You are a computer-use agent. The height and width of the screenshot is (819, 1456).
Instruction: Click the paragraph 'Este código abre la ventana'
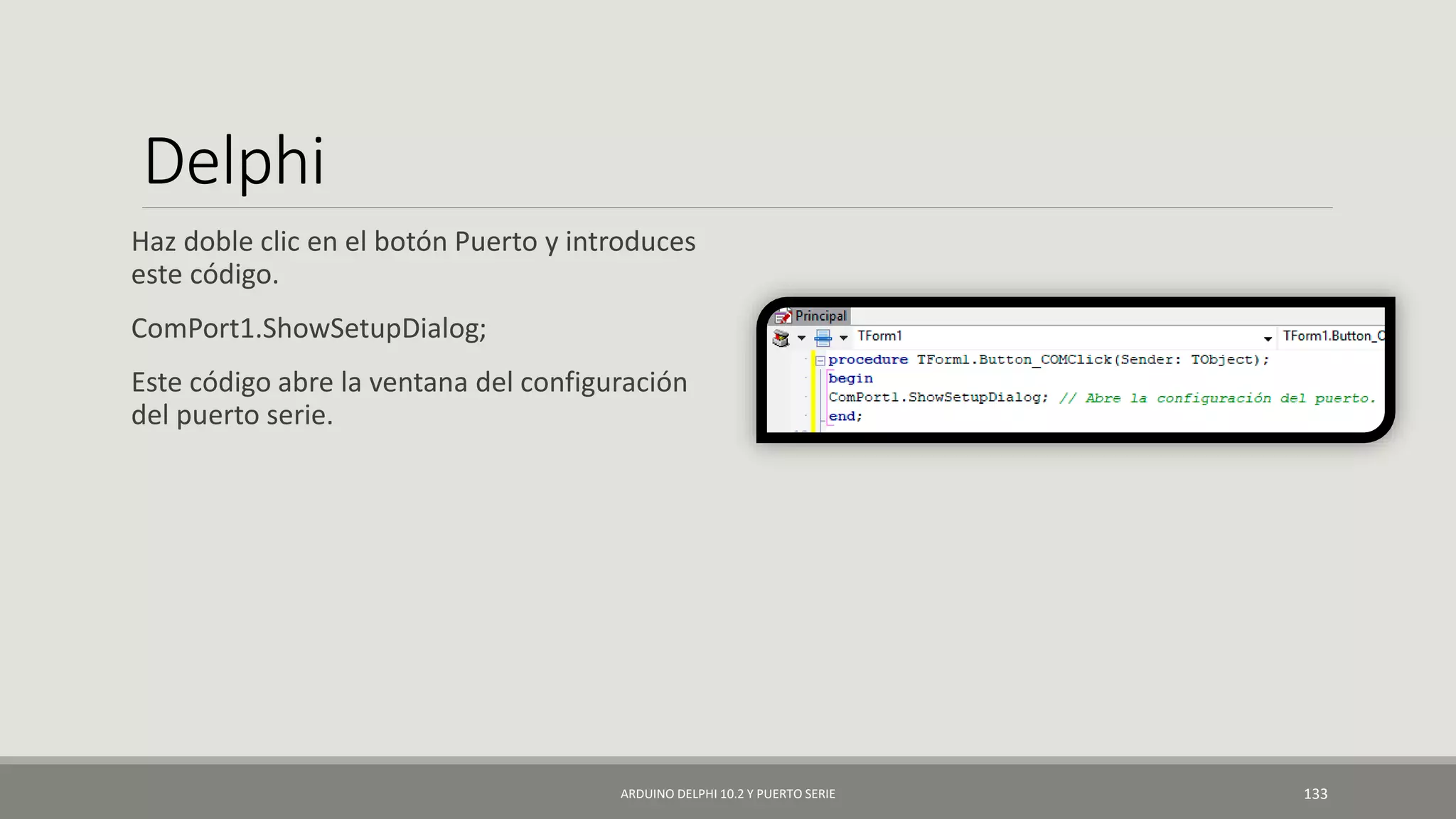(x=409, y=399)
